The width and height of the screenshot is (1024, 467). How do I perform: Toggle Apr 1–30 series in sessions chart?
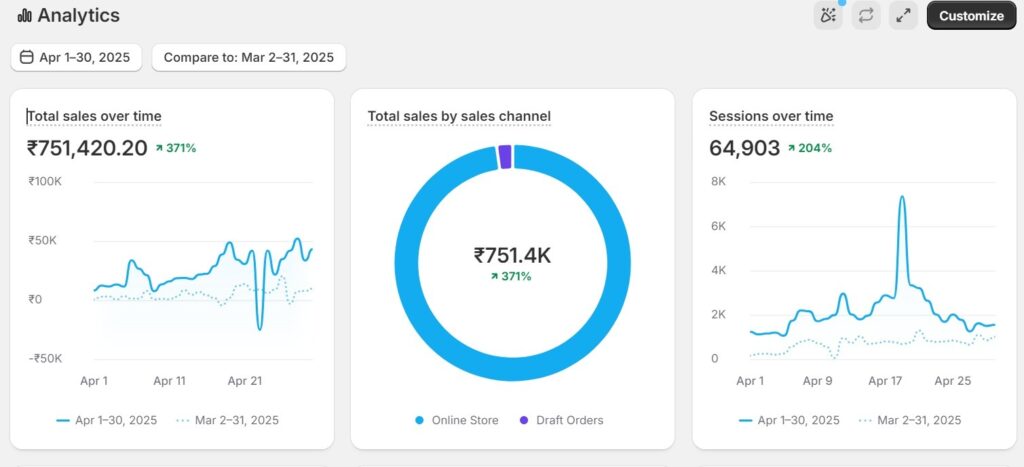(x=789, y=420)
